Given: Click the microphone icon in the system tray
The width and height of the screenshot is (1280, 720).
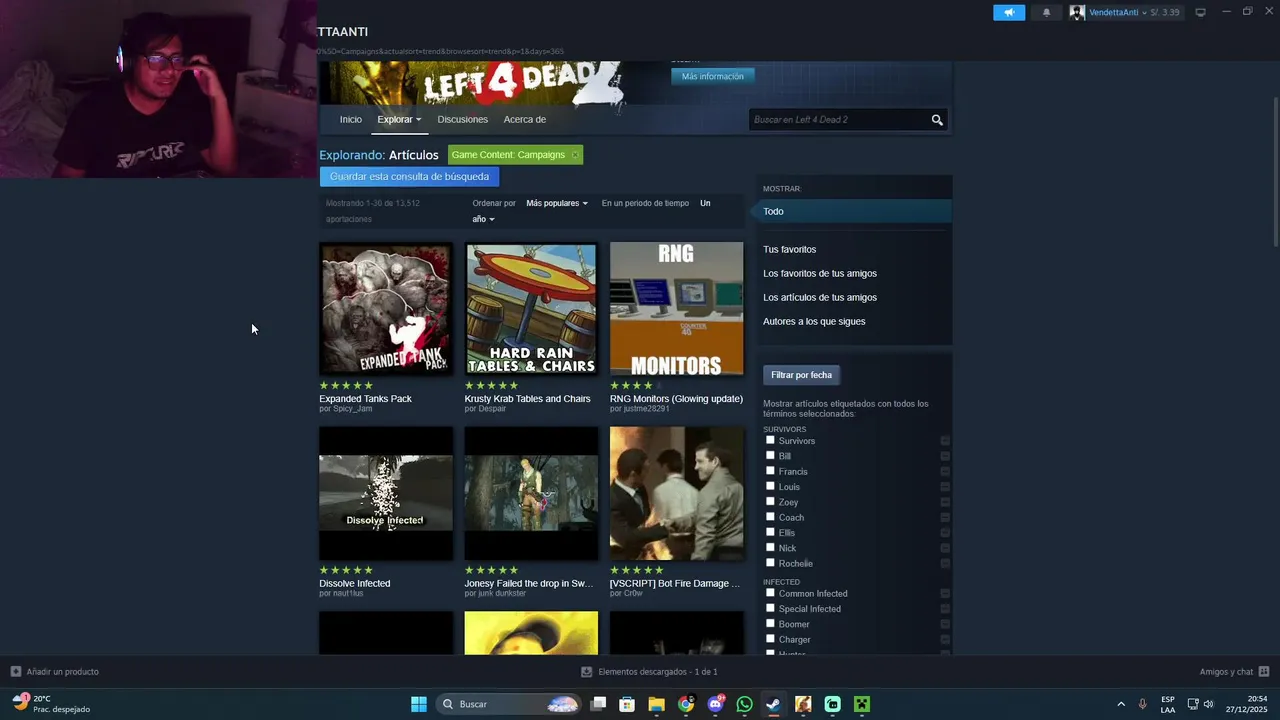Looking at the screenshot, I should point(1142,704).
